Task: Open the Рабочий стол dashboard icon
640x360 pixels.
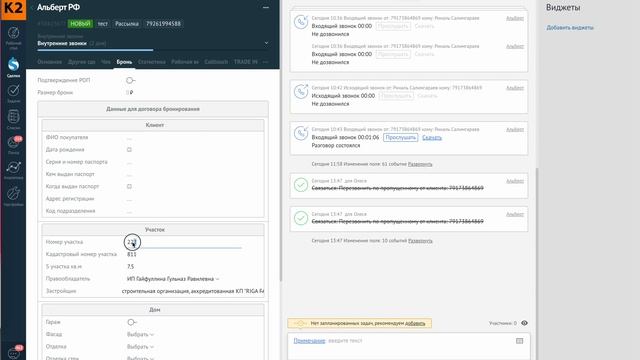Action: click(13, 33)
